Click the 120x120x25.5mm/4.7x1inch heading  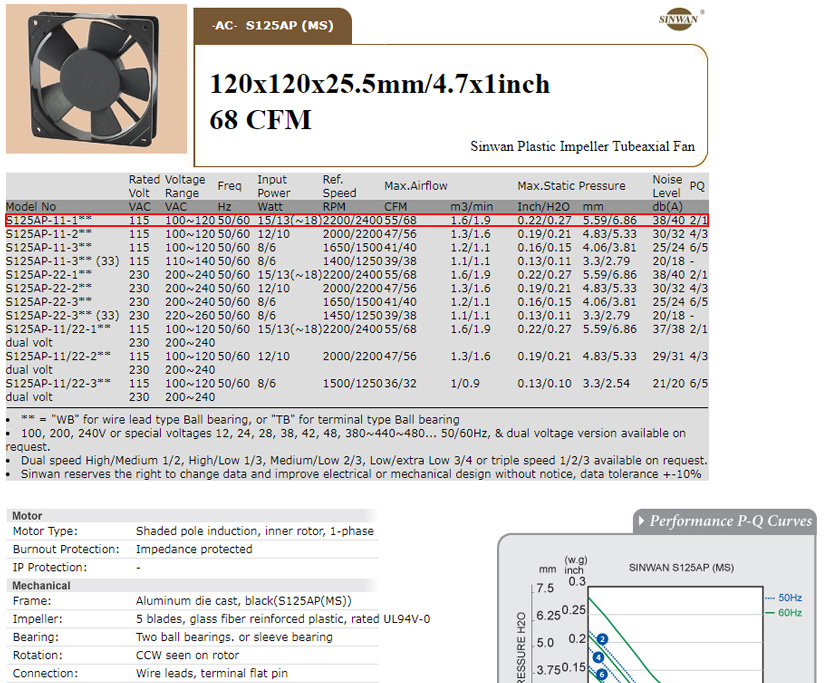pyautogui.click(x=380, y=84)
